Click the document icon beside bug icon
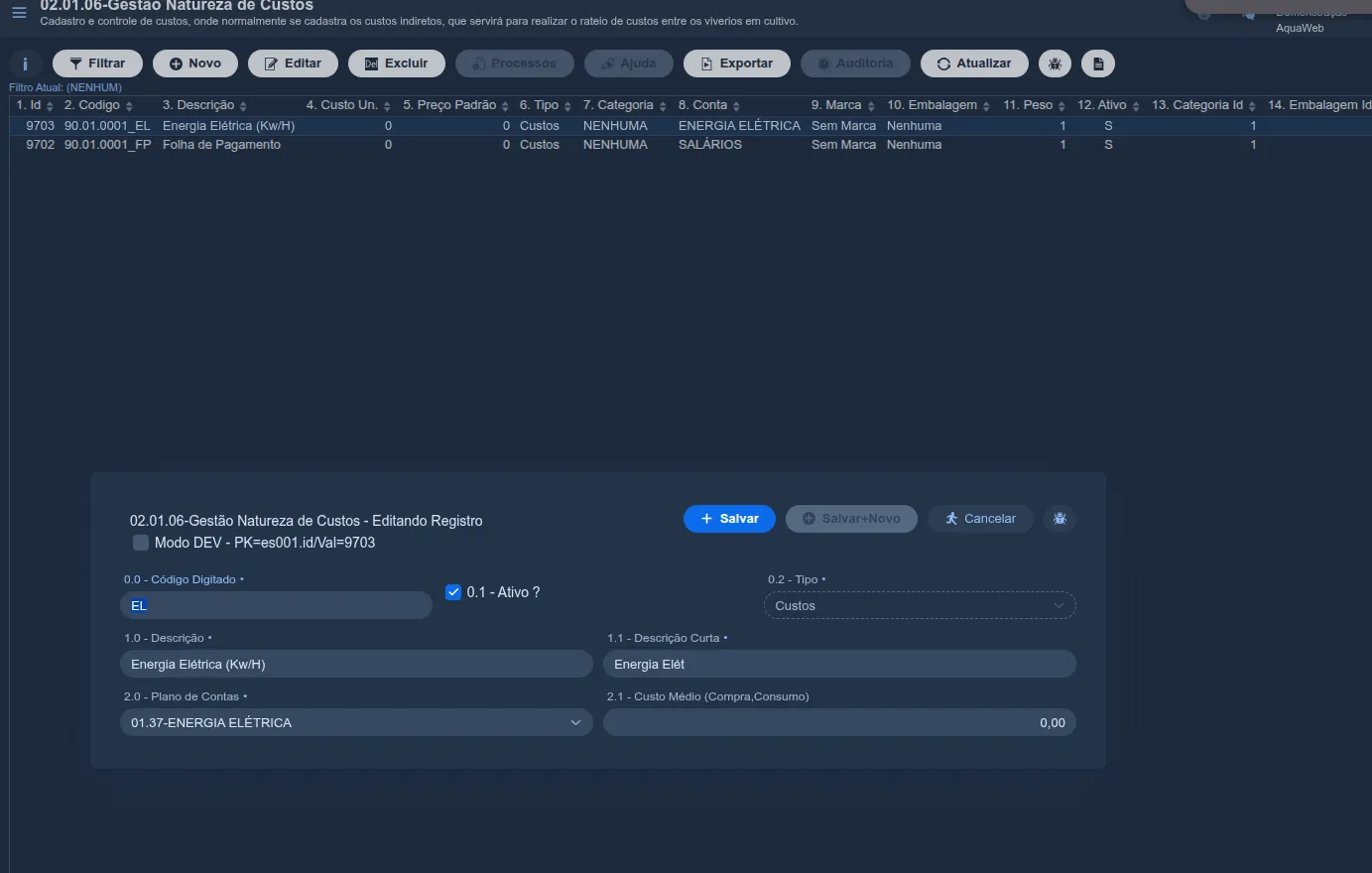The height and width of the screenshot is (873, 1372). (1097, 63)
